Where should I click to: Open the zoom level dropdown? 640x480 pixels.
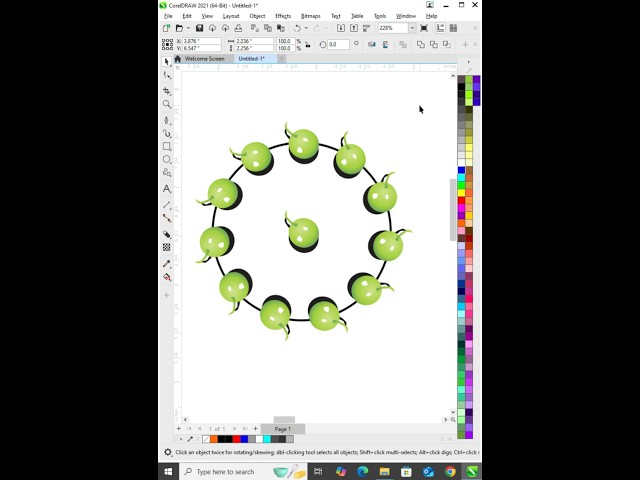point(412,28)
